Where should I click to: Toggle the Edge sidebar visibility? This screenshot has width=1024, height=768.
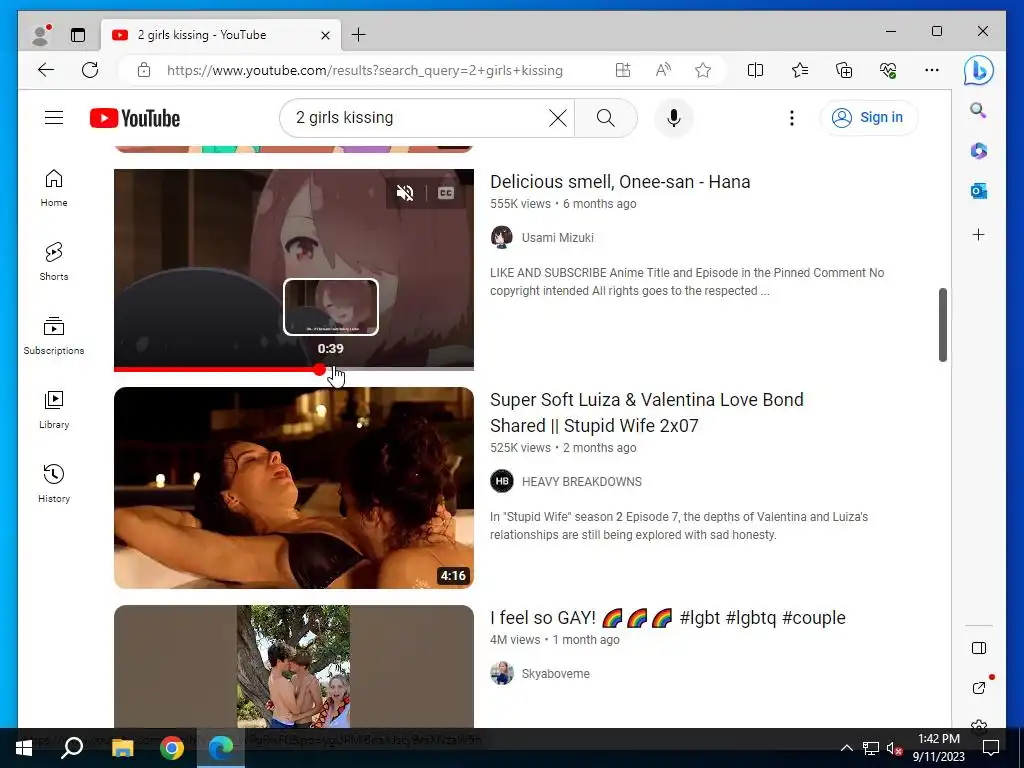pos(978,648)
